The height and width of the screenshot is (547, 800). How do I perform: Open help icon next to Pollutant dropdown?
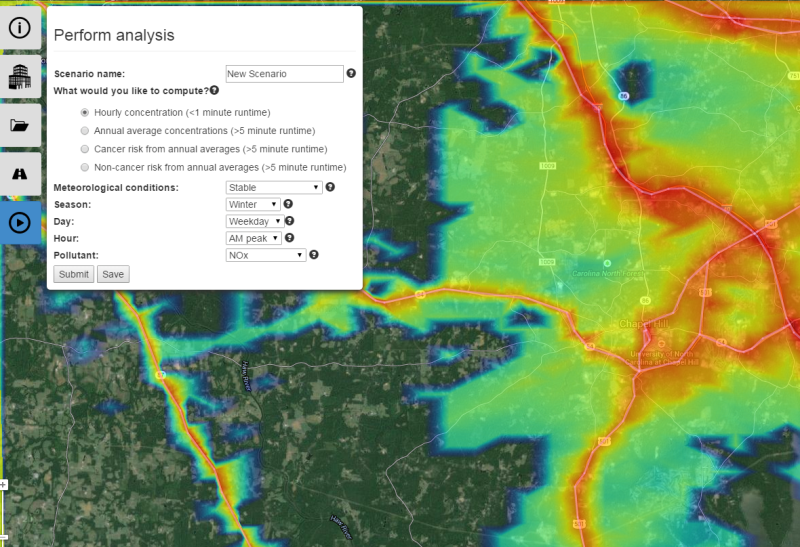313,255
